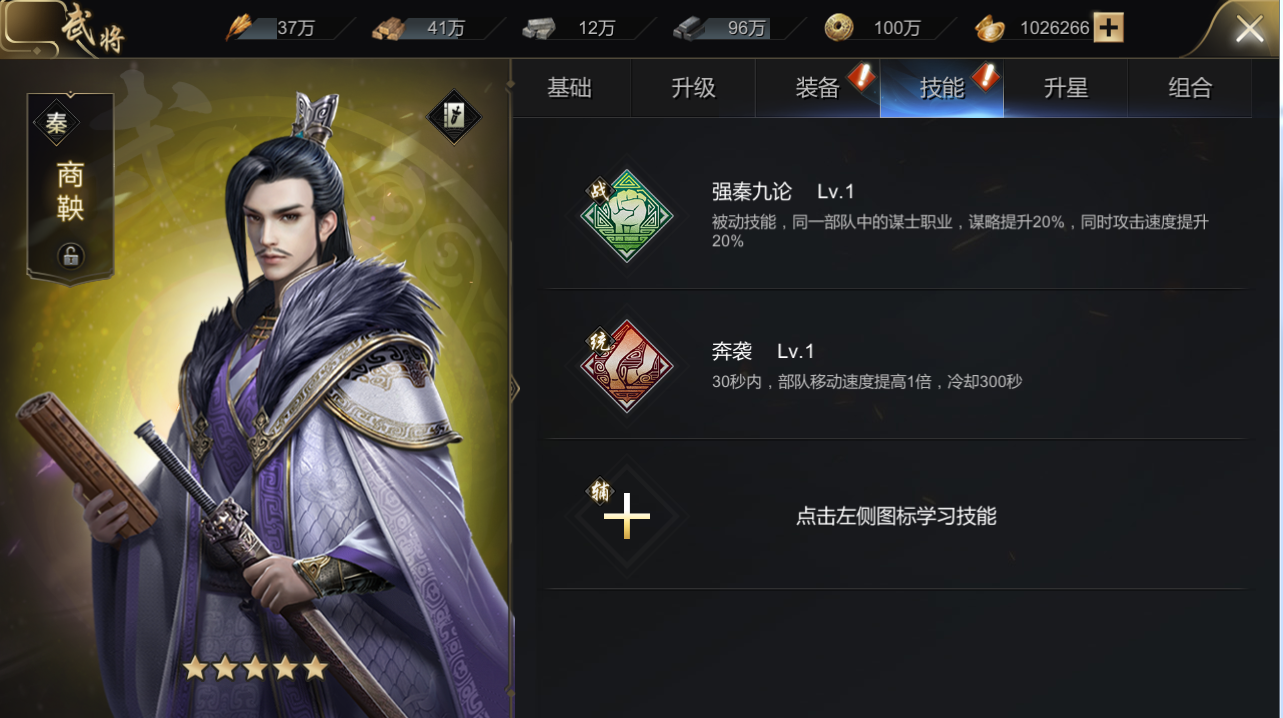Switch to the 基础 tab
Screen dimensions: 1283x718
pyautogui.click(x=570, y=88)
